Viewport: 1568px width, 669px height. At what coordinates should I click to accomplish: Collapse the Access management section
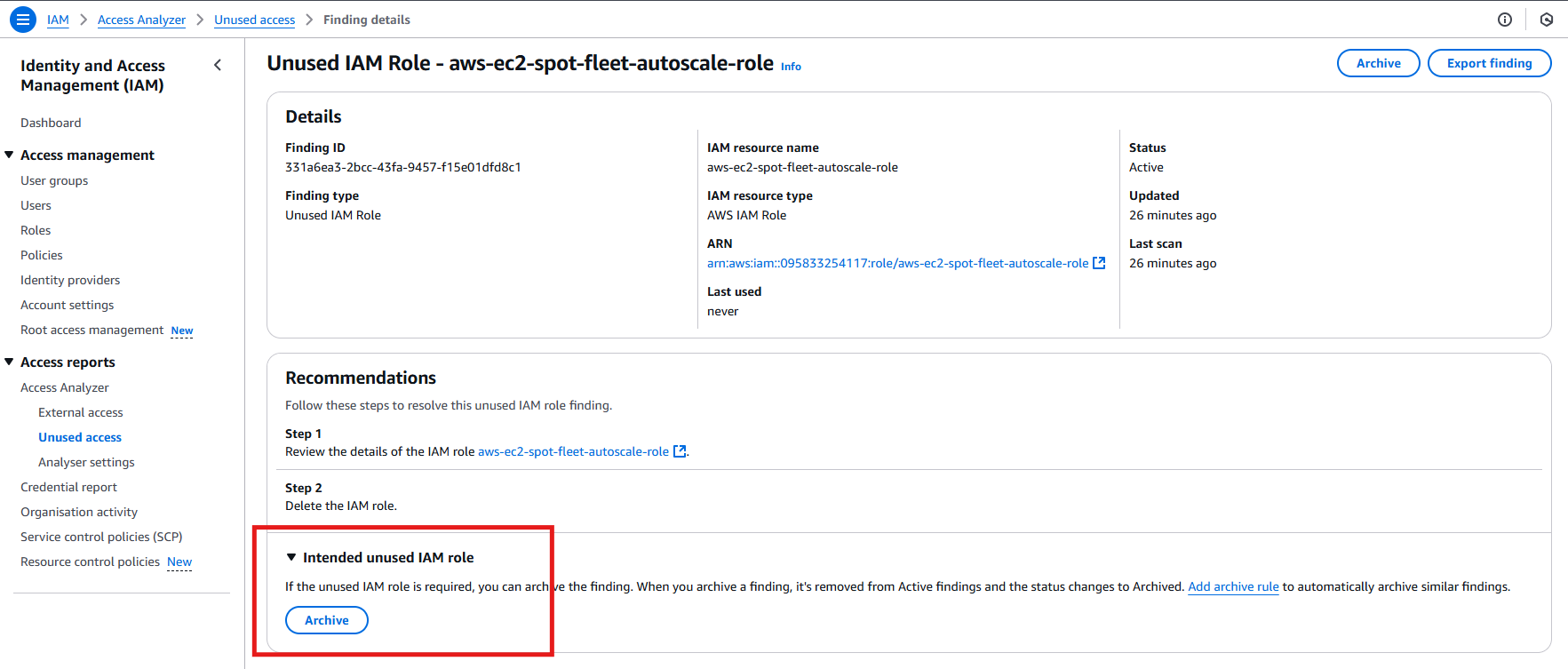point(9,155)
